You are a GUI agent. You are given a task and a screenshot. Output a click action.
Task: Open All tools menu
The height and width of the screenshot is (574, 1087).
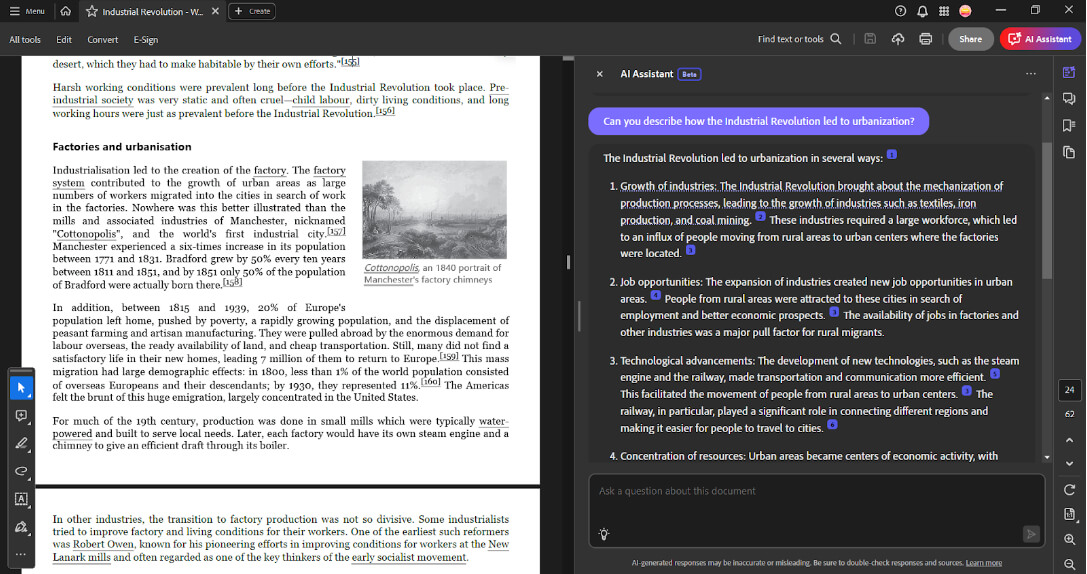(25, 40)
